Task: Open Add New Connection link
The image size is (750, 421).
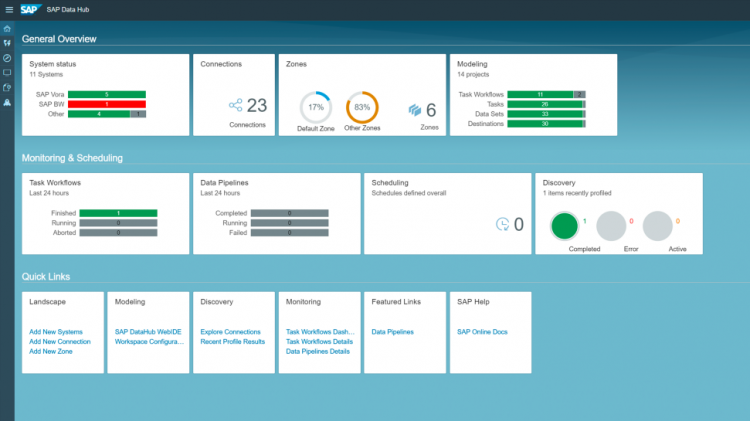Action: pyautogui.click(x=60, y=342)
